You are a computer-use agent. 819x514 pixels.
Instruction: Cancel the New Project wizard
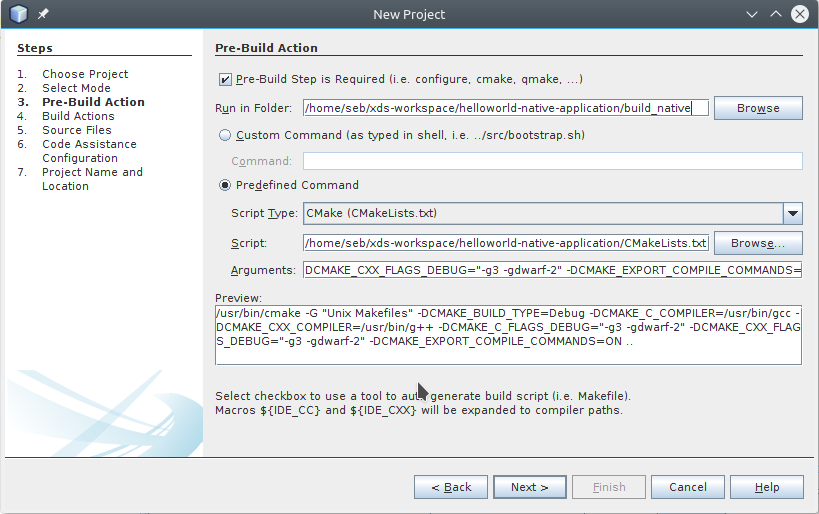click(x=688, y=487)
